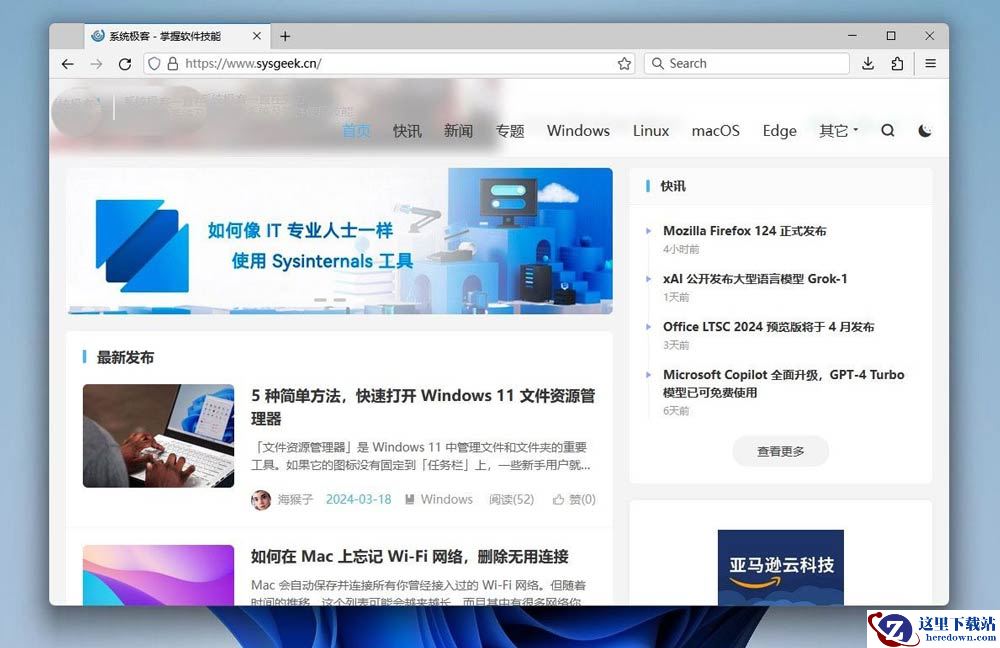Viewport: 1000px width, 648px height.
Task: Open the Linux navigation item
Action: pos(651,131)
